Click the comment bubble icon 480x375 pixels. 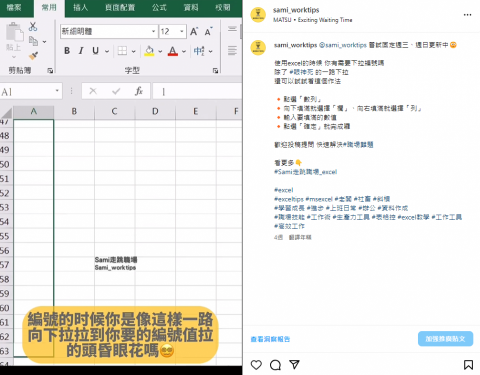[275, 365]
